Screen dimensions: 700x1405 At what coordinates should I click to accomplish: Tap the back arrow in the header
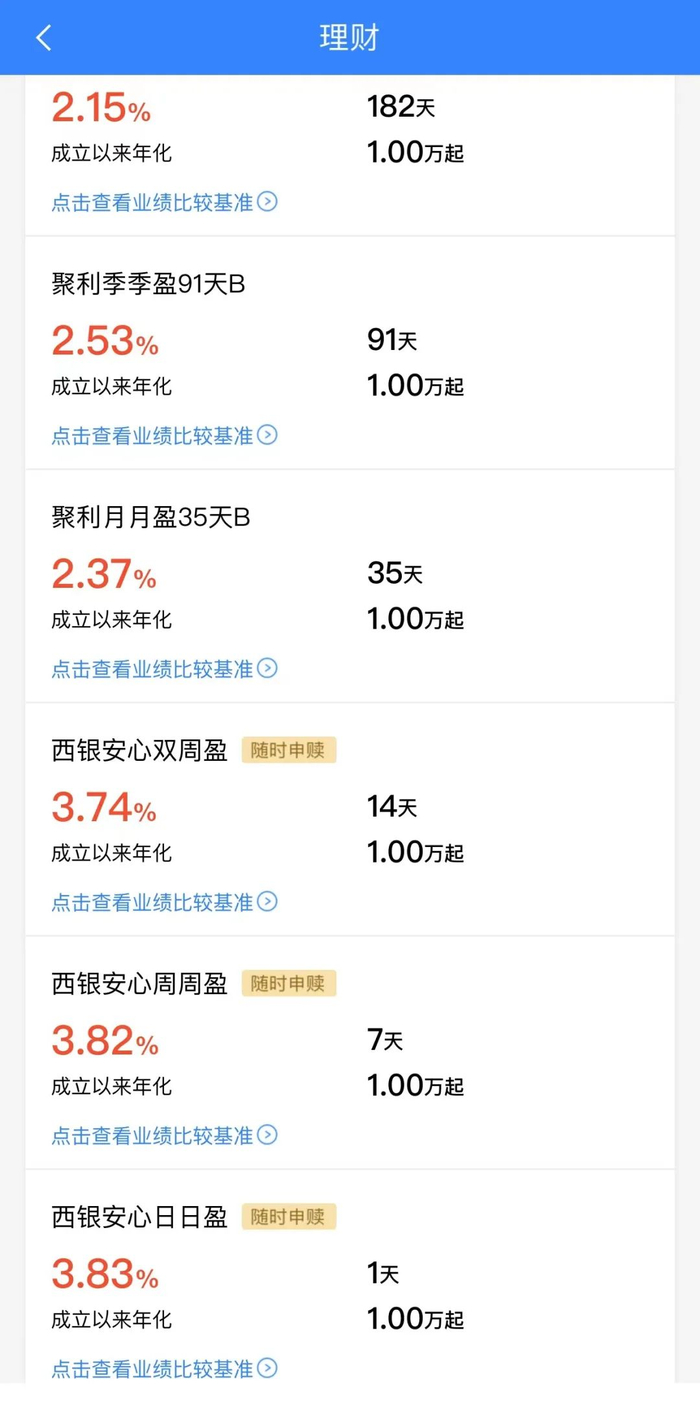(x=44, y=36)
